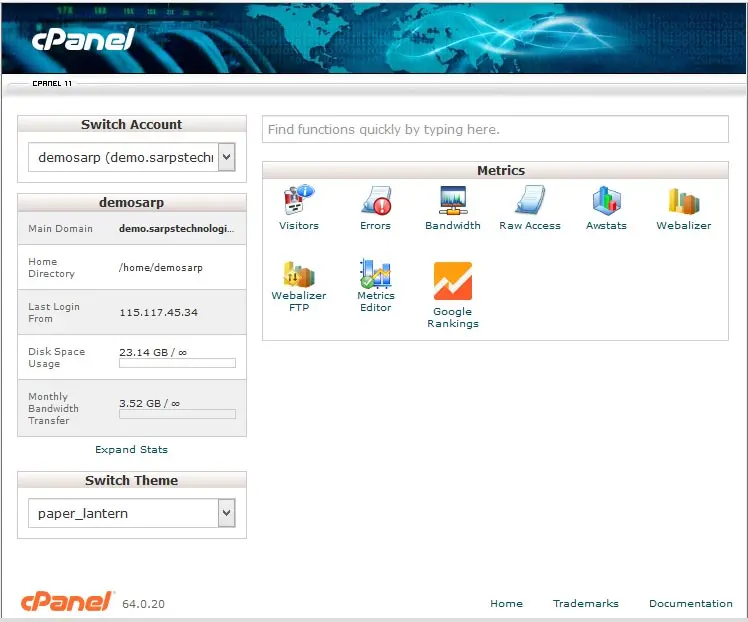Click the demosarp stats panel header
This screenshot has width=748, height=622.
tap(132, 202)
